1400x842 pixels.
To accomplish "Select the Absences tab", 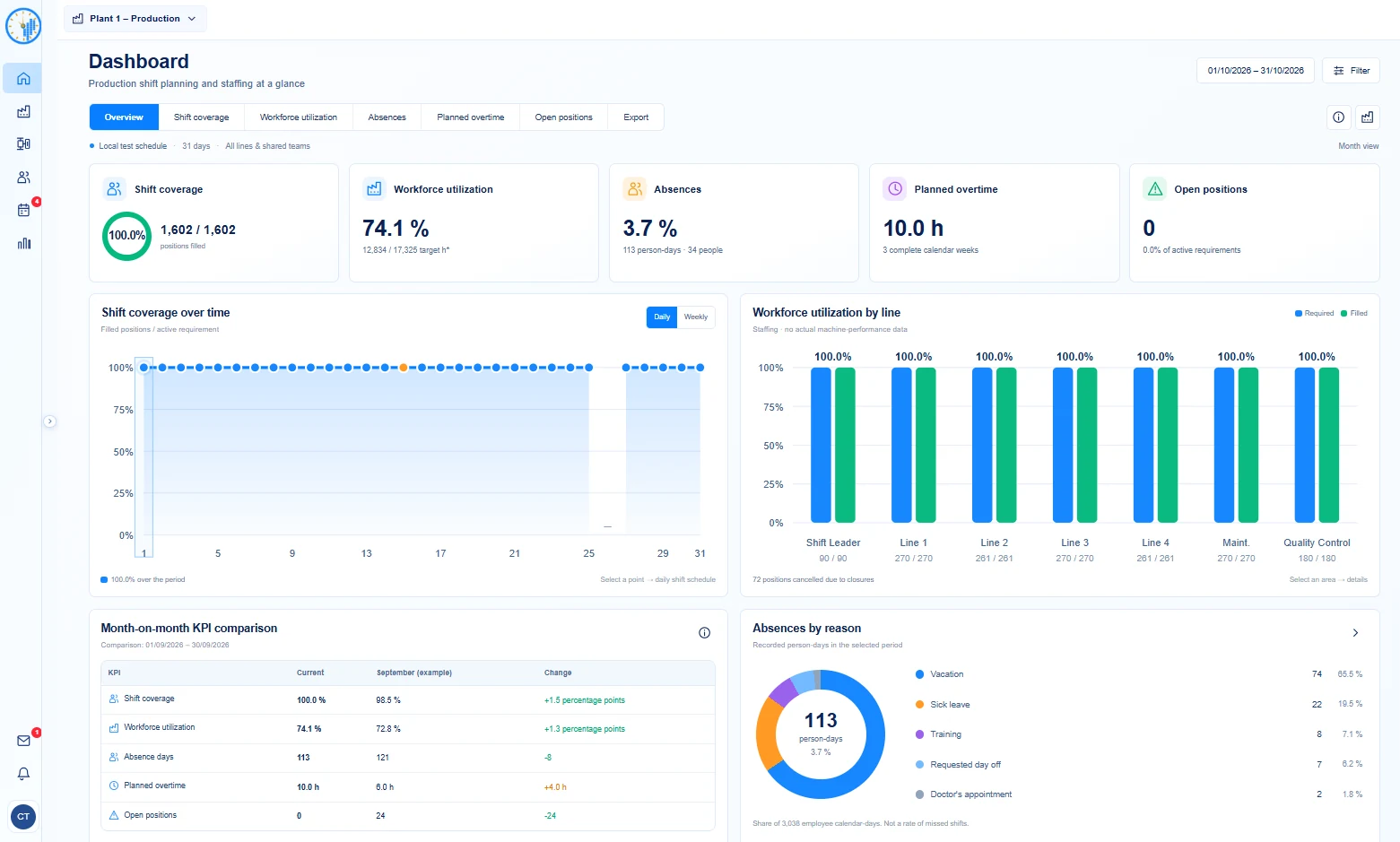I will click(x=387, y=117).
